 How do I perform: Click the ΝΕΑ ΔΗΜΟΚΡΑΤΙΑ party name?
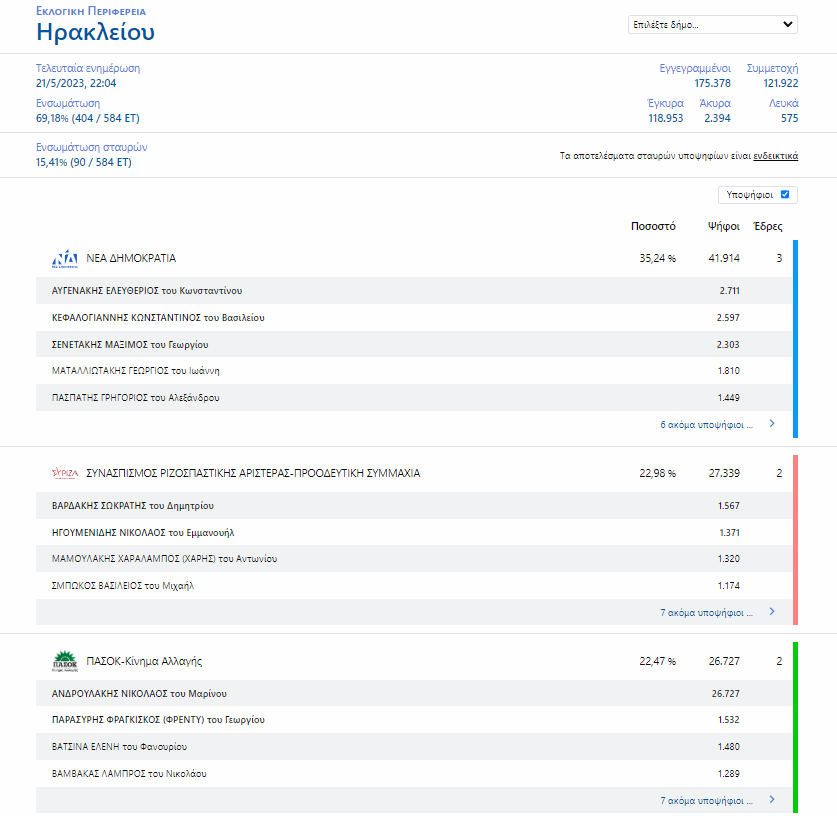(x=131, y=258)
